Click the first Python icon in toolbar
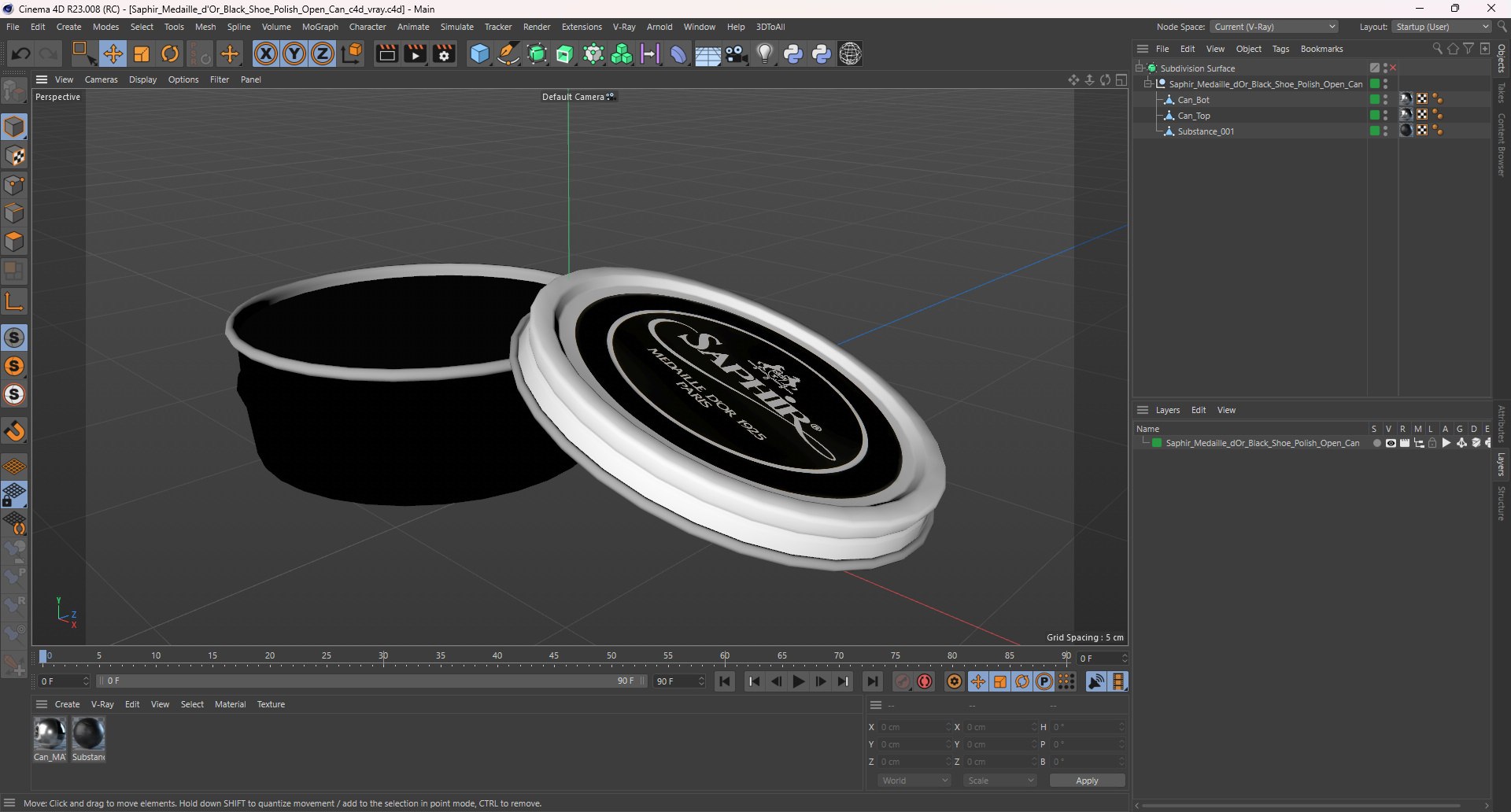Viewport: 1511px width, 812px height. click(x=793, y=54)
